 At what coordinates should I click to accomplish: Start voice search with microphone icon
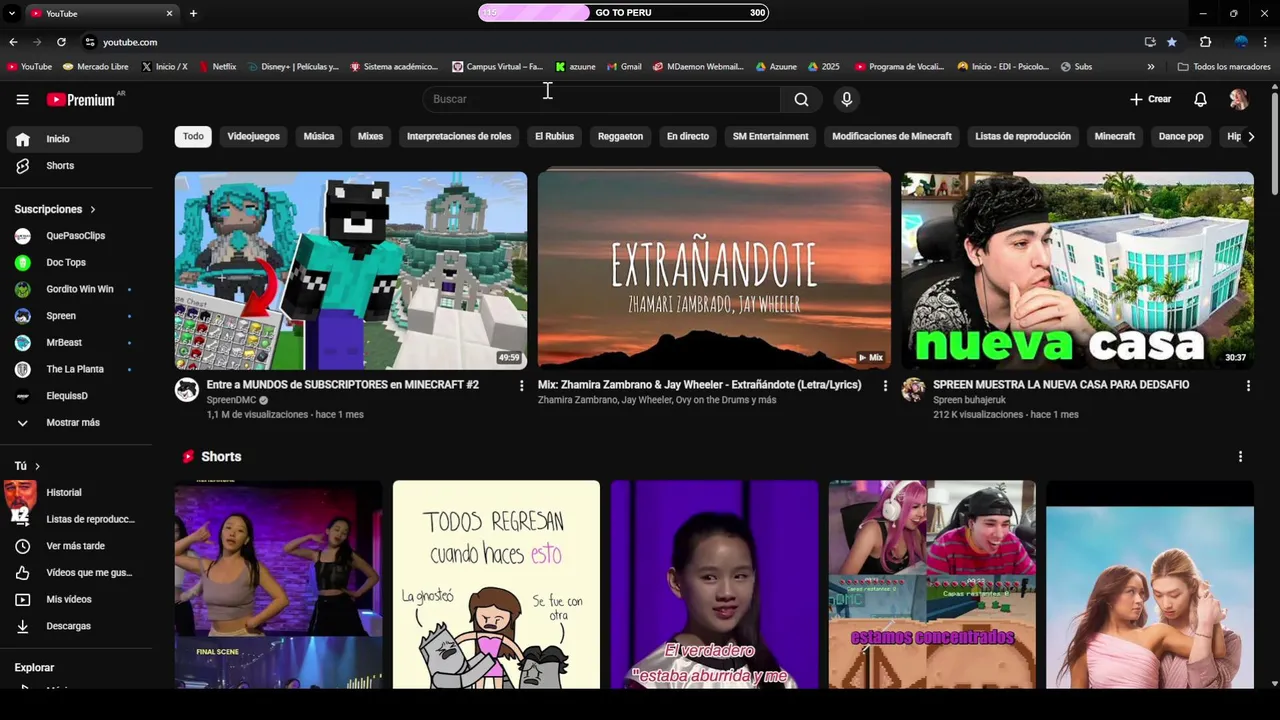click(x=847, y=99)
